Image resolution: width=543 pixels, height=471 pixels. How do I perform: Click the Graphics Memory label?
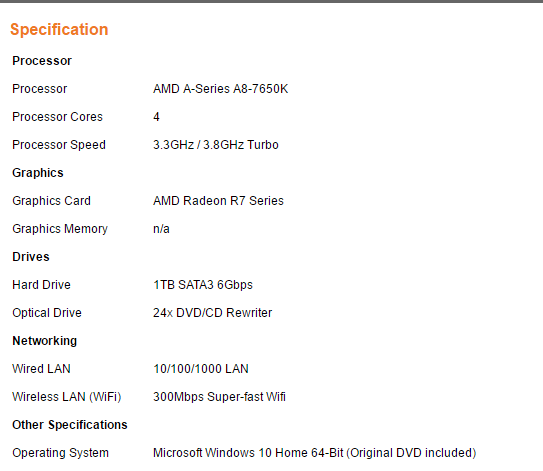pyautogui.click(x=60, y=229)
